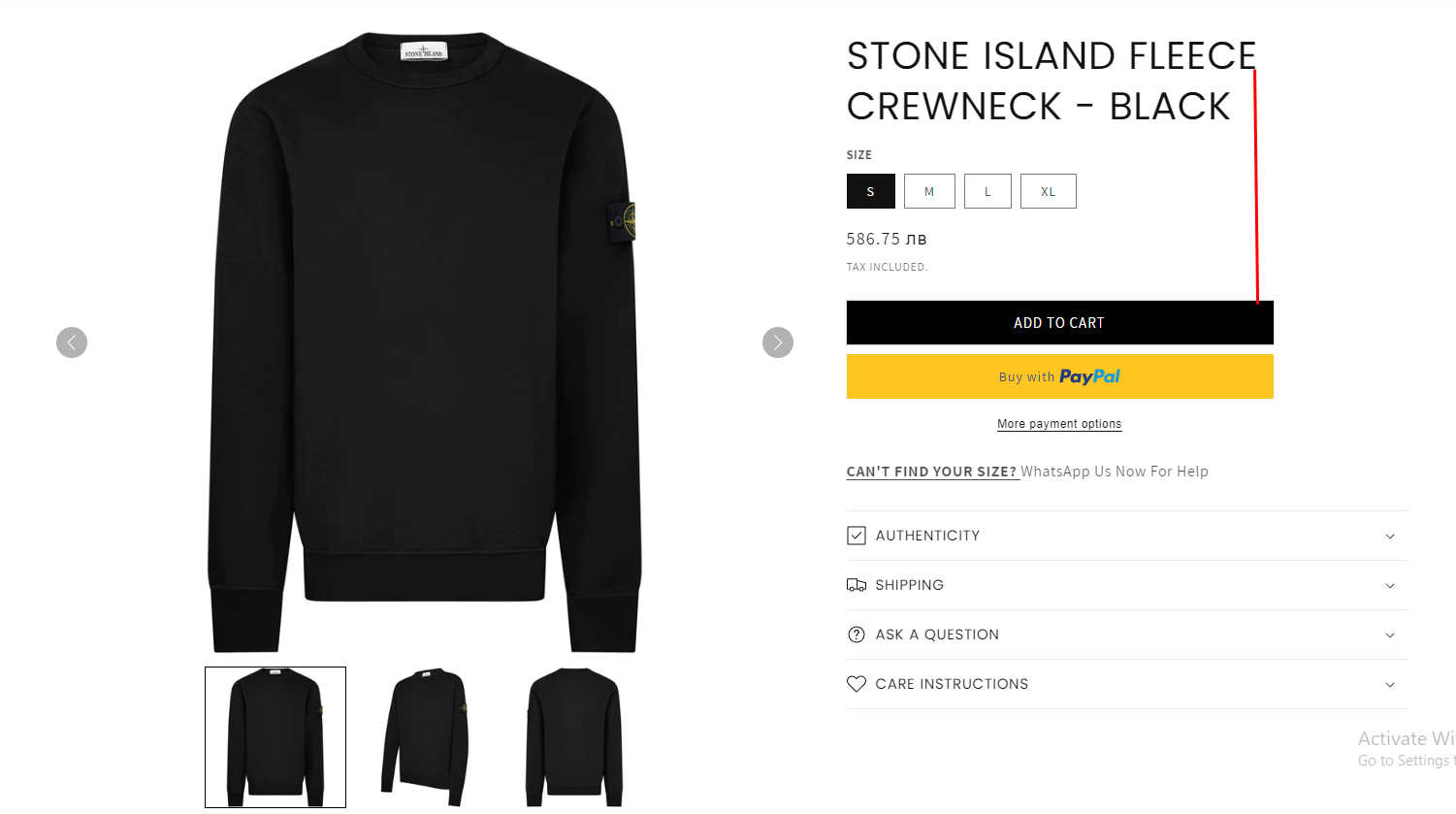Select size S
The height and width of the screenshot is (814, 1456).
(x=870, y=191)
